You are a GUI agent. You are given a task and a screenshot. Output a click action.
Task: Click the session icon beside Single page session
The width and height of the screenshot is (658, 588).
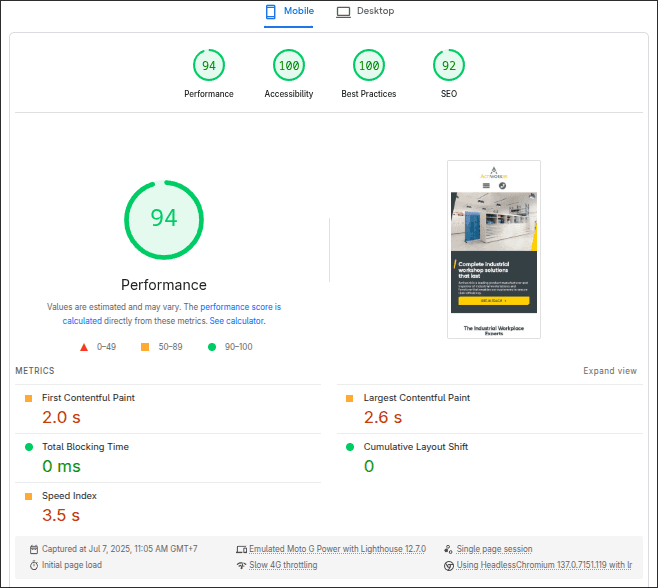tap(448, 549)
